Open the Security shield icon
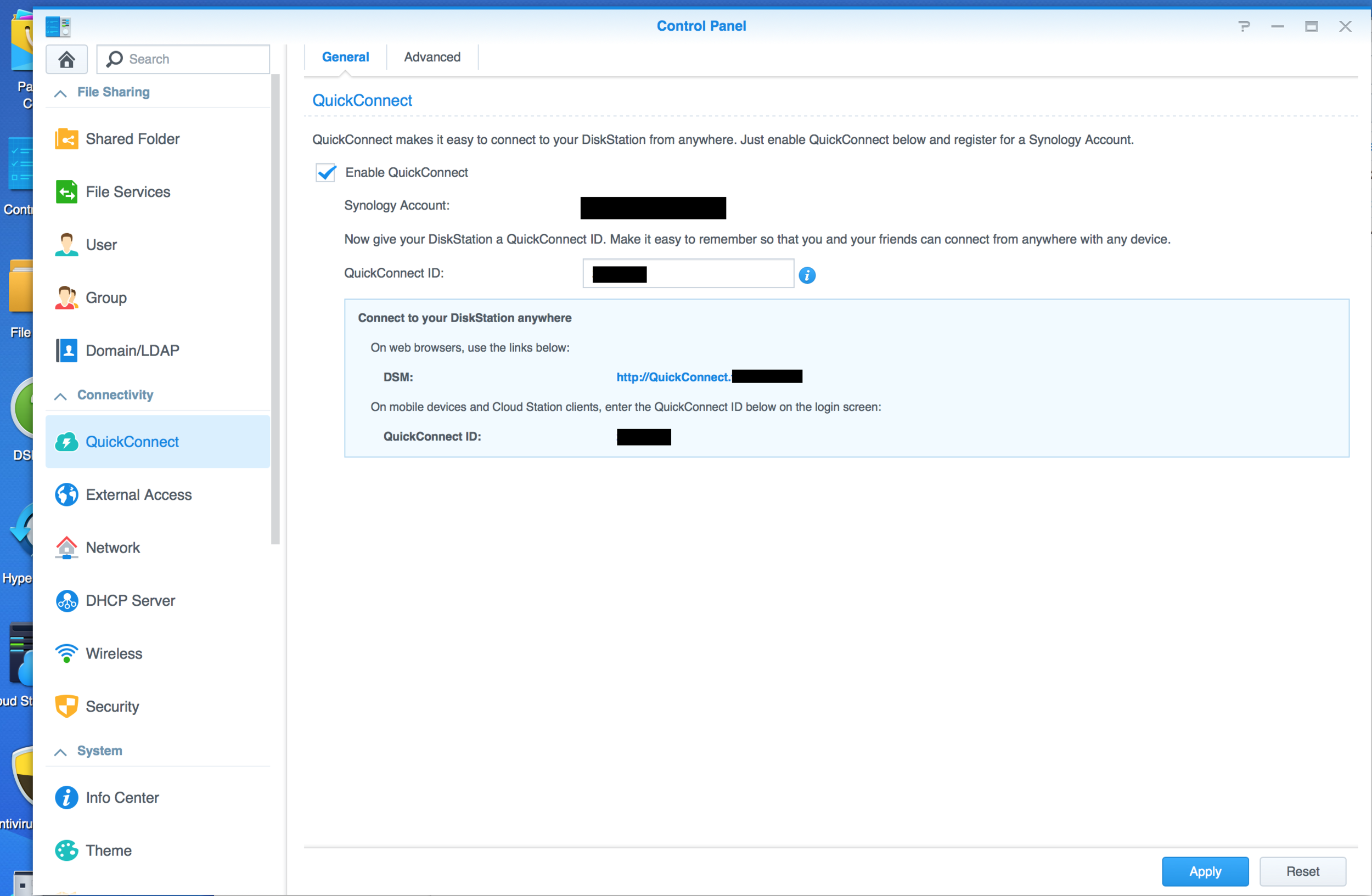Image resolution: width=1372 pixels, height=896 pixels. pos(66,706)
